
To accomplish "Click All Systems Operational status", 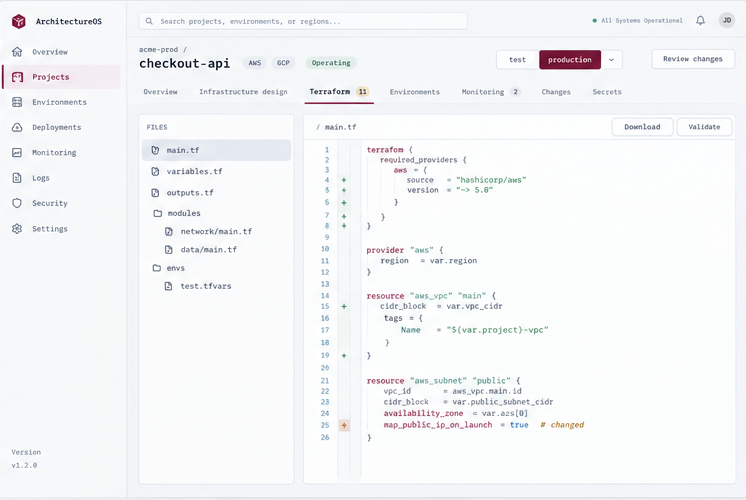I will click(638, 20).
